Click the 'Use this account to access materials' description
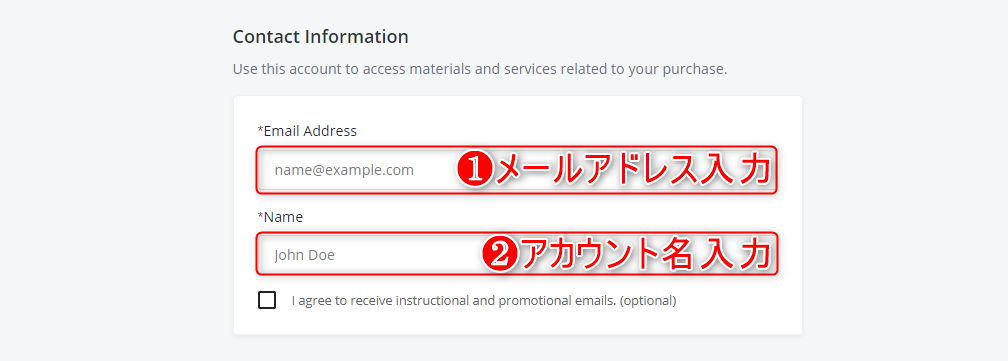 click(480, 69)
